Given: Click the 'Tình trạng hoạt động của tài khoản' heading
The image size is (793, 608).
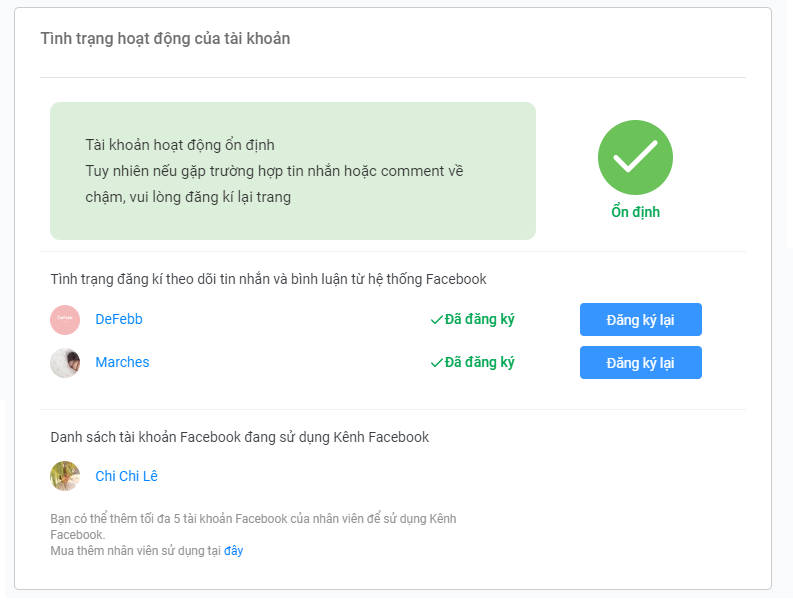Looking at the screenshot, I should [165, 38].
